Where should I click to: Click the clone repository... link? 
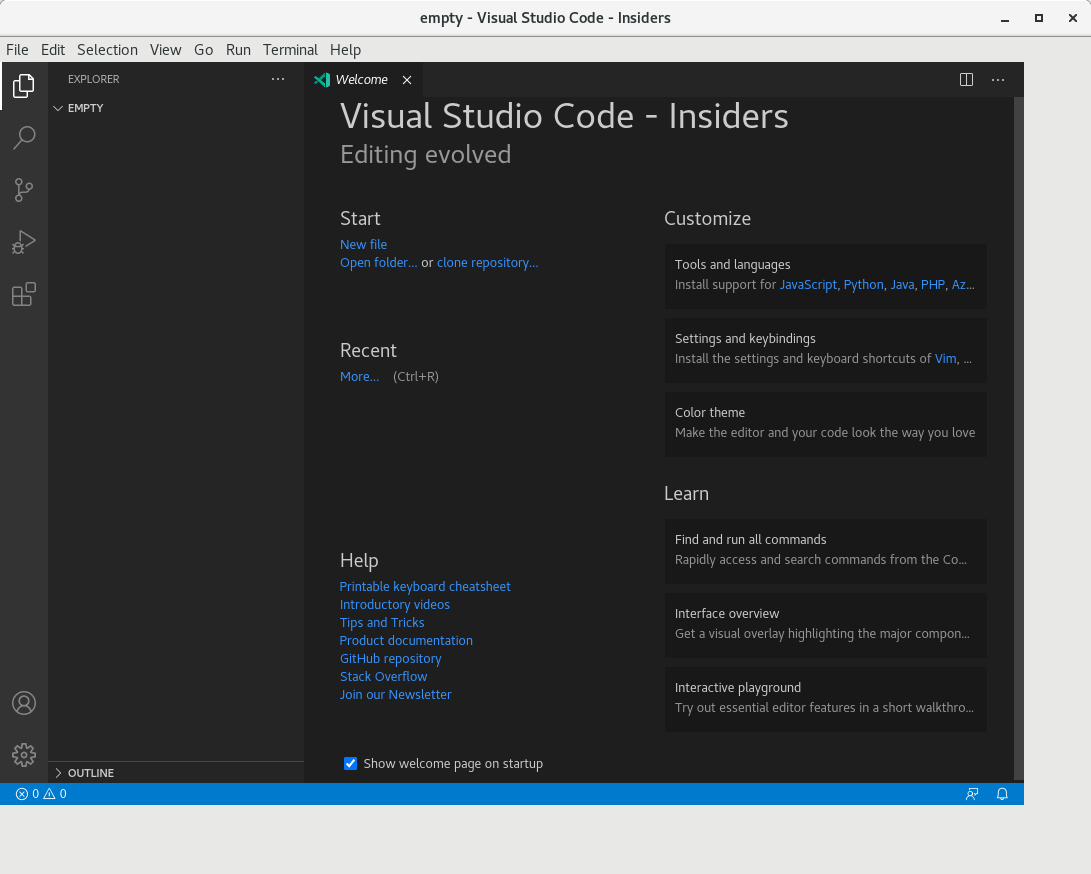(488, 262)
